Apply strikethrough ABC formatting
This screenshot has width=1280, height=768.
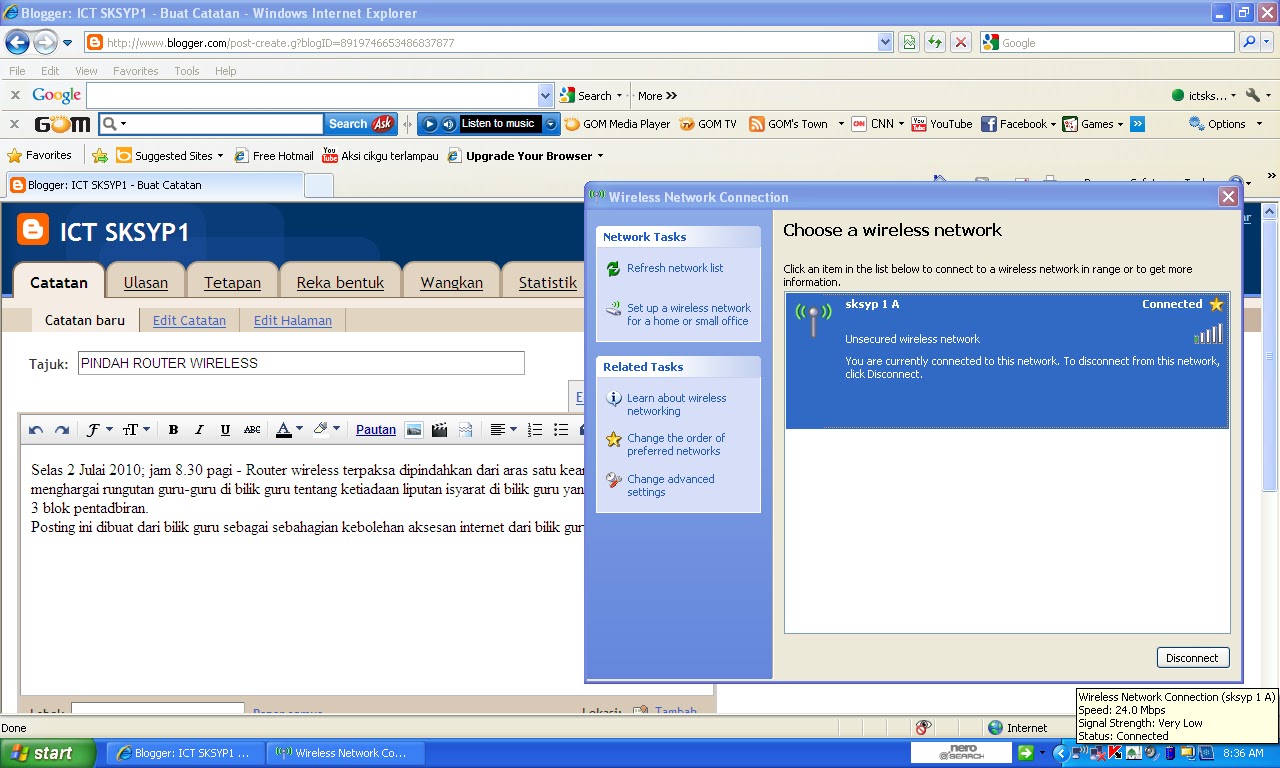coord(252,429)
